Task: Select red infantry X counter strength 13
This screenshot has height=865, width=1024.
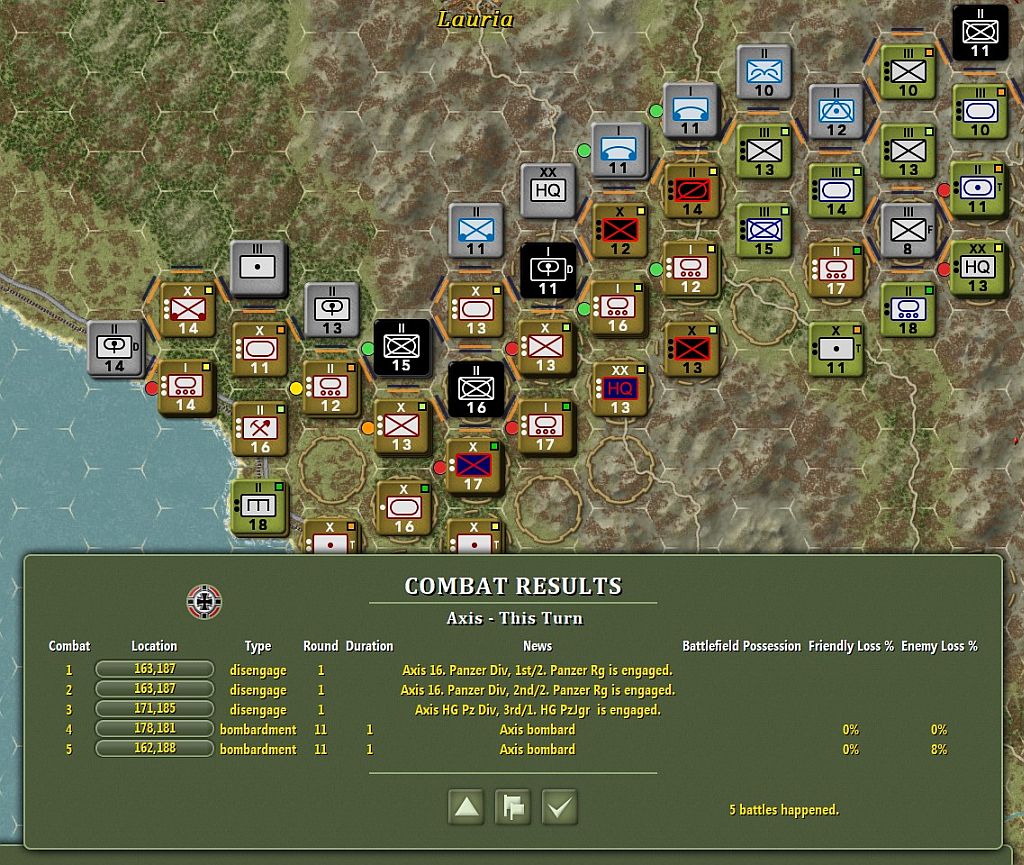Action: pyautogui.click(x=692, y=349)
